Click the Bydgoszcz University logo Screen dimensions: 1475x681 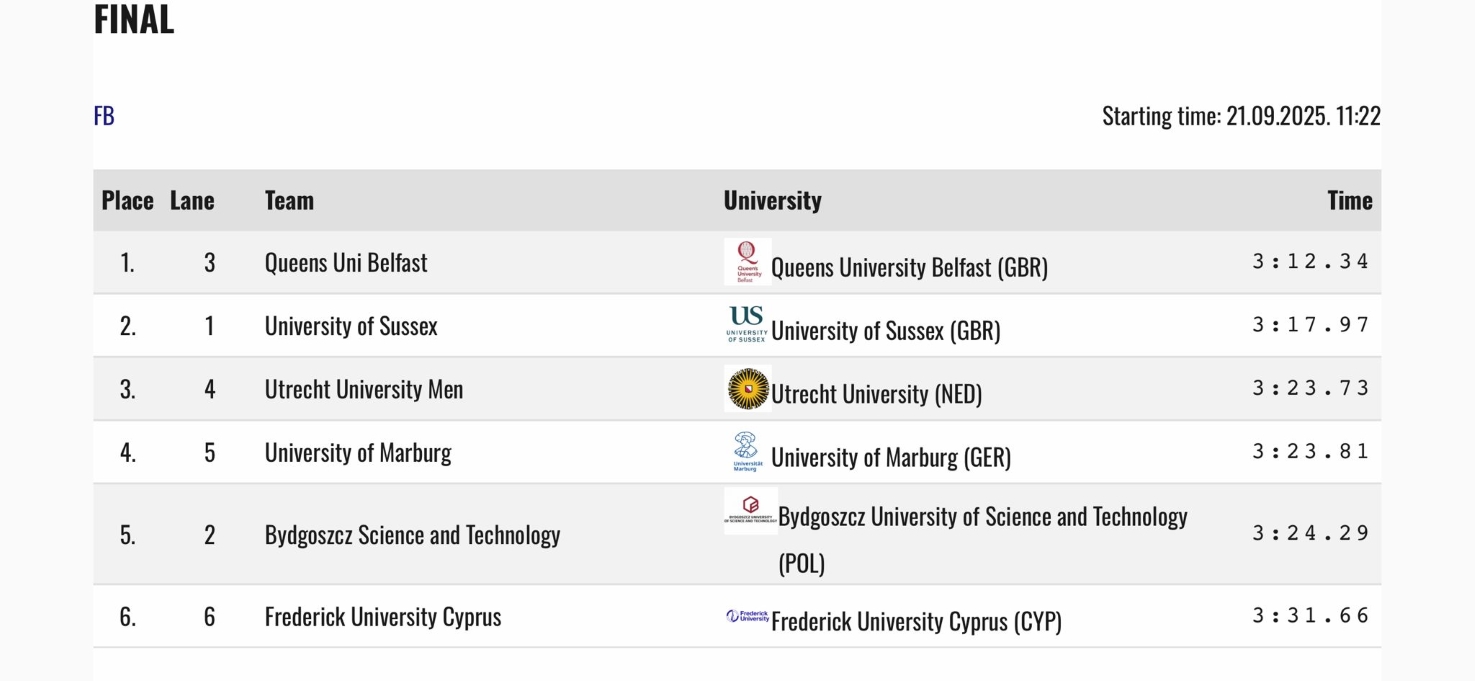click(750, 510)
